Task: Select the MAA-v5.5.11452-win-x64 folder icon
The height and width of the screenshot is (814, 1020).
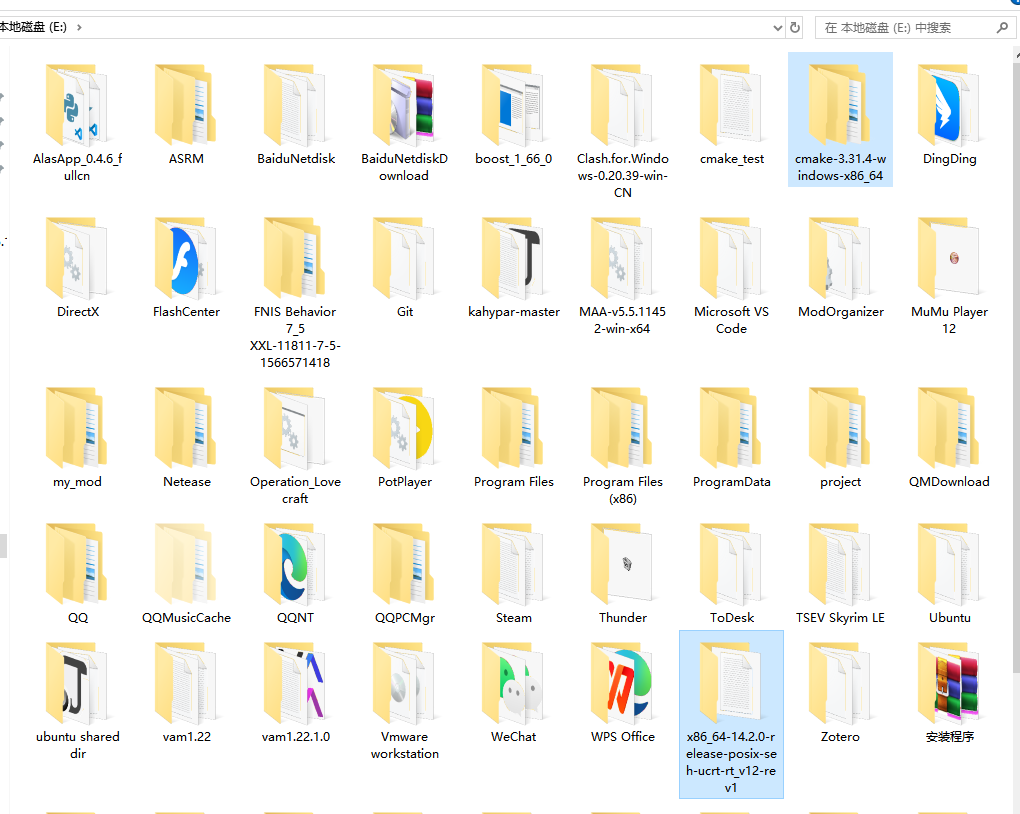Action: [x=623, y=258]
